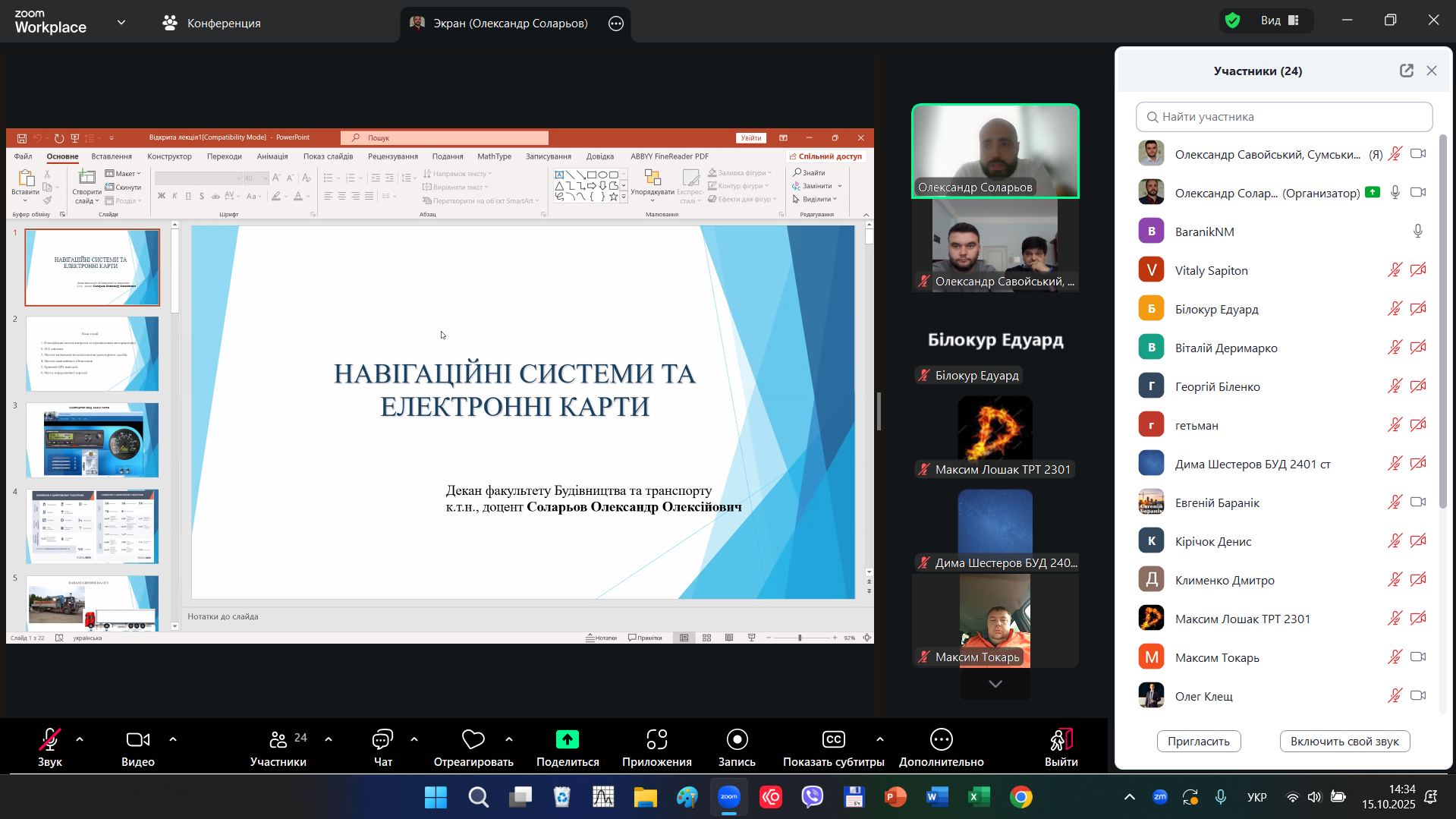Screen dimensions: 1456x819
Task: Click the green encryption shield icon
Action: coord(1233,20)
